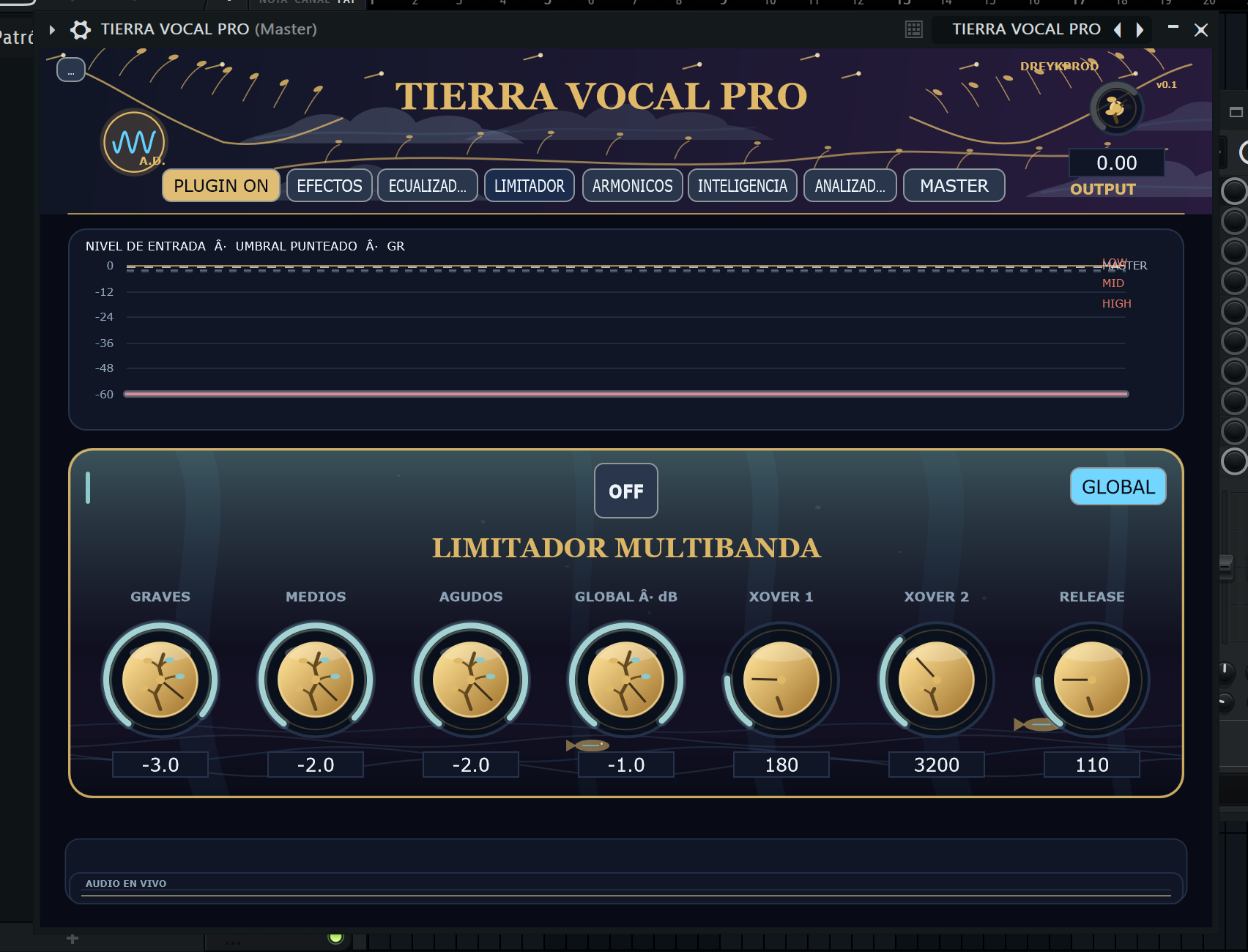Click the GLOBAL button

click(x=1118, y=487)
